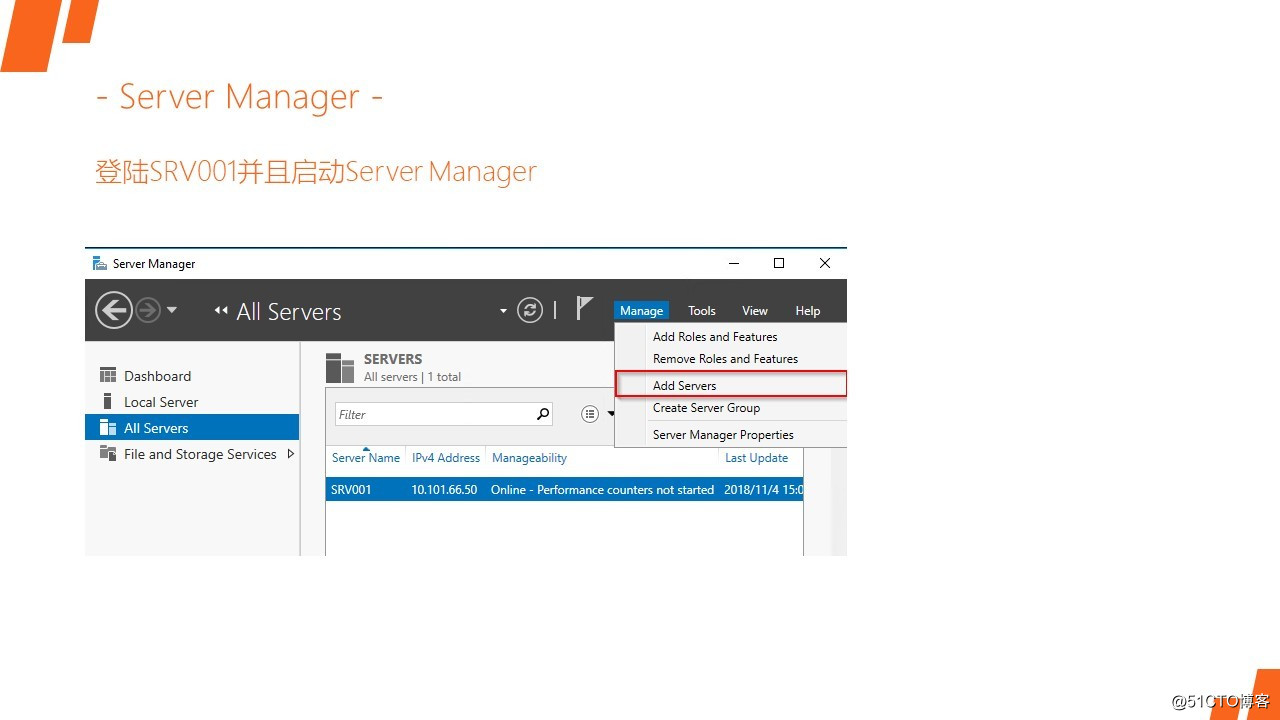Choose Add Roles and Features

pyautogui.click(x=715, y=337)
